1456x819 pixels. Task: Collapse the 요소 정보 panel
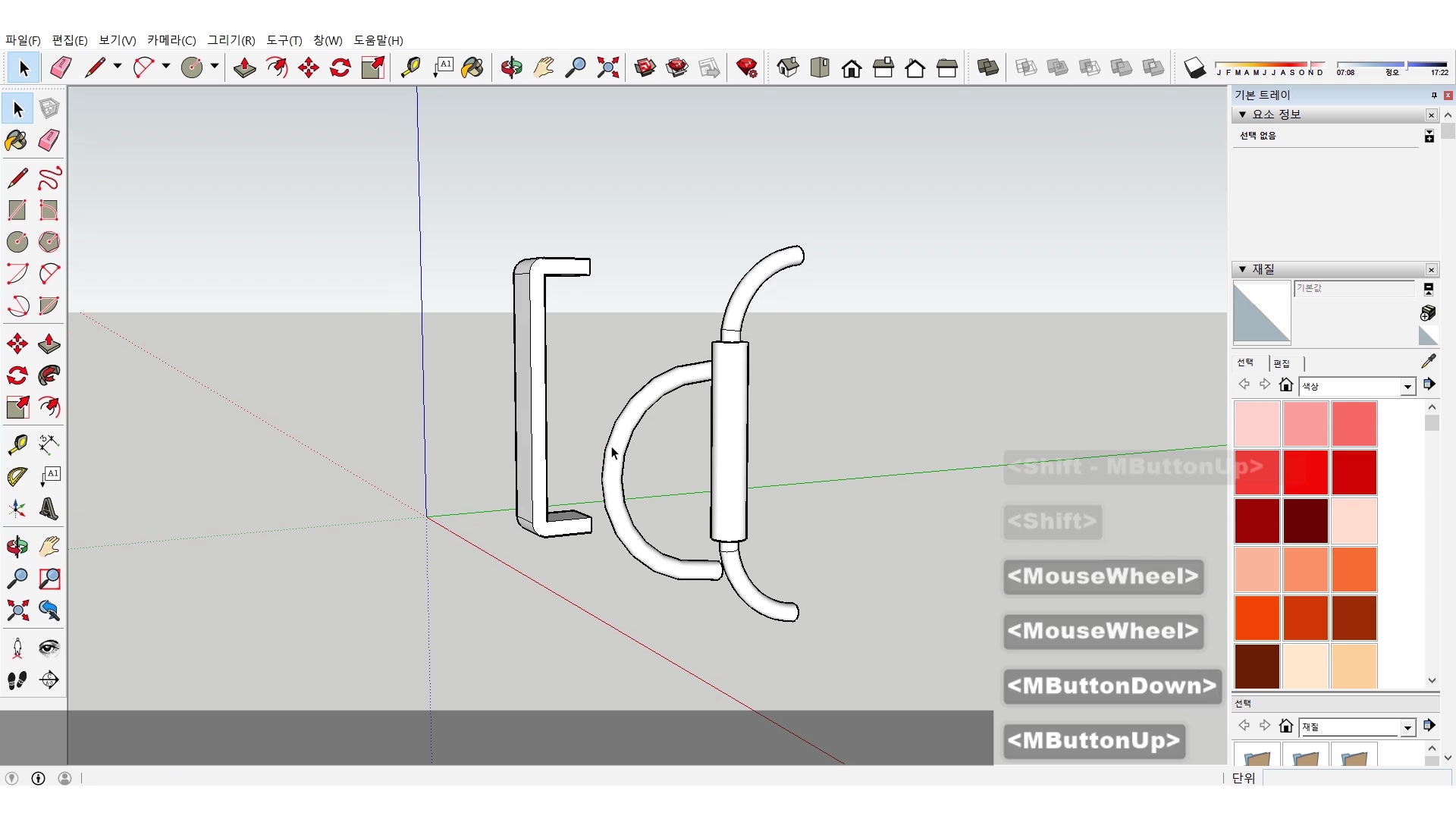1242,115
